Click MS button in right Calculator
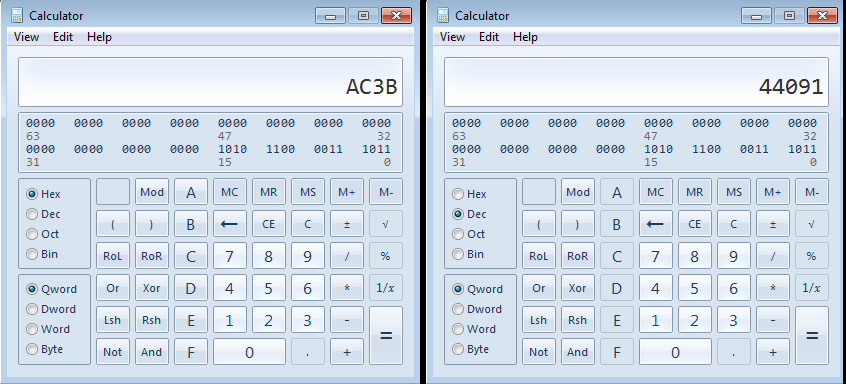This screenshot has width=846, height=384. (734, 192)
